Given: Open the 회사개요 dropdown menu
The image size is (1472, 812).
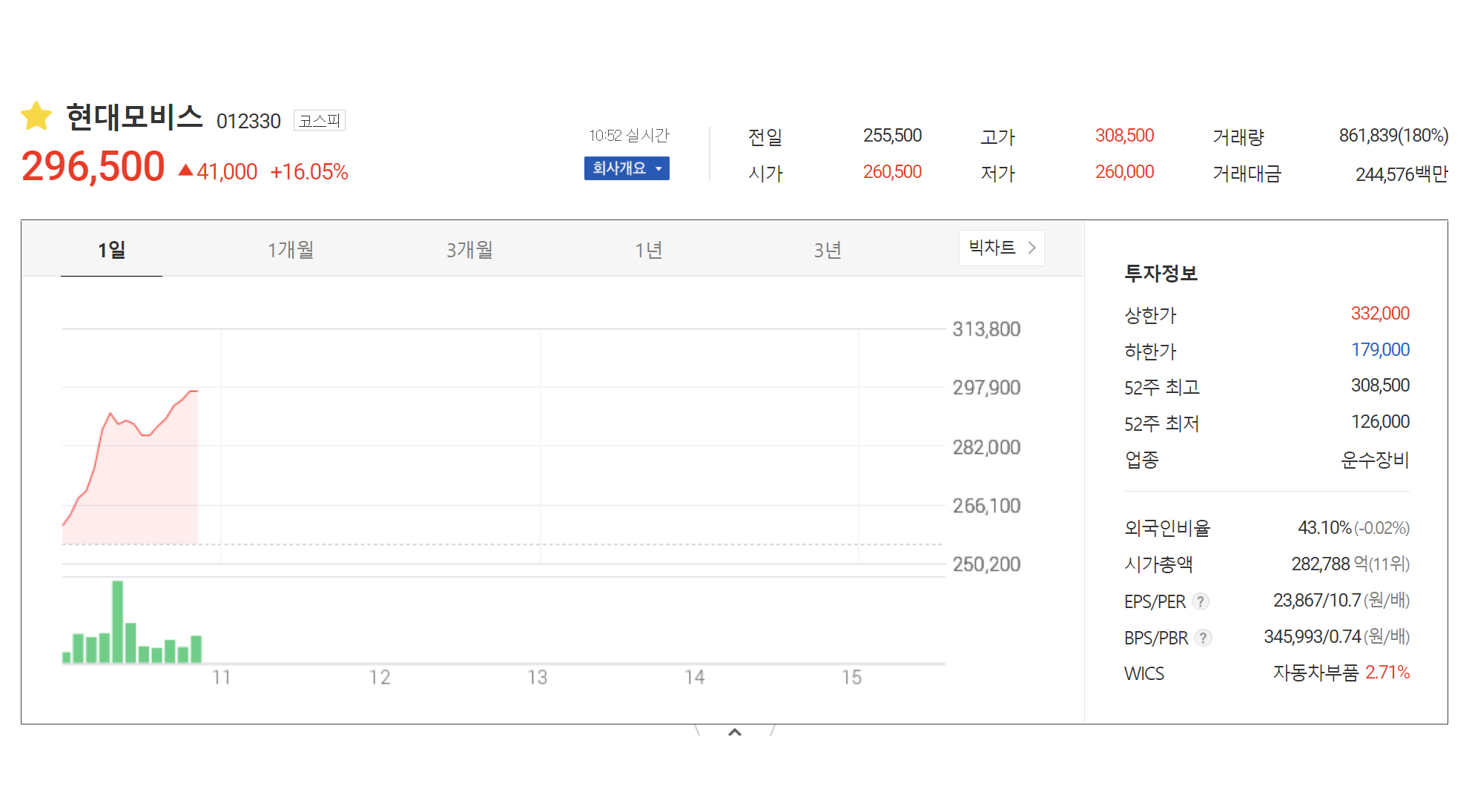Looking at the screenshot, I should [x=626, y=168].
